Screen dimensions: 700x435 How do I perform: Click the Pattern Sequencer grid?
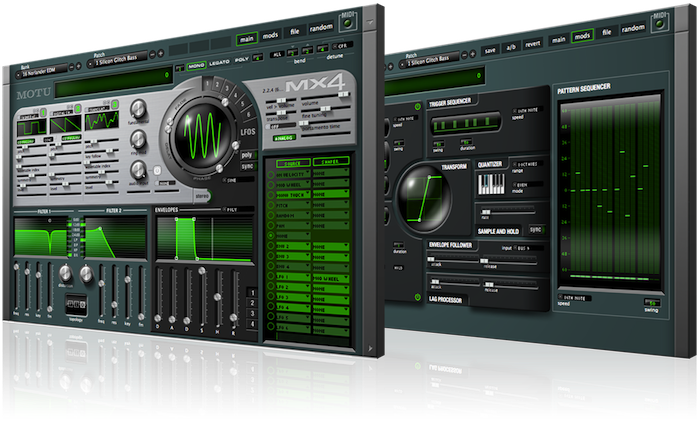click(611, 190)
